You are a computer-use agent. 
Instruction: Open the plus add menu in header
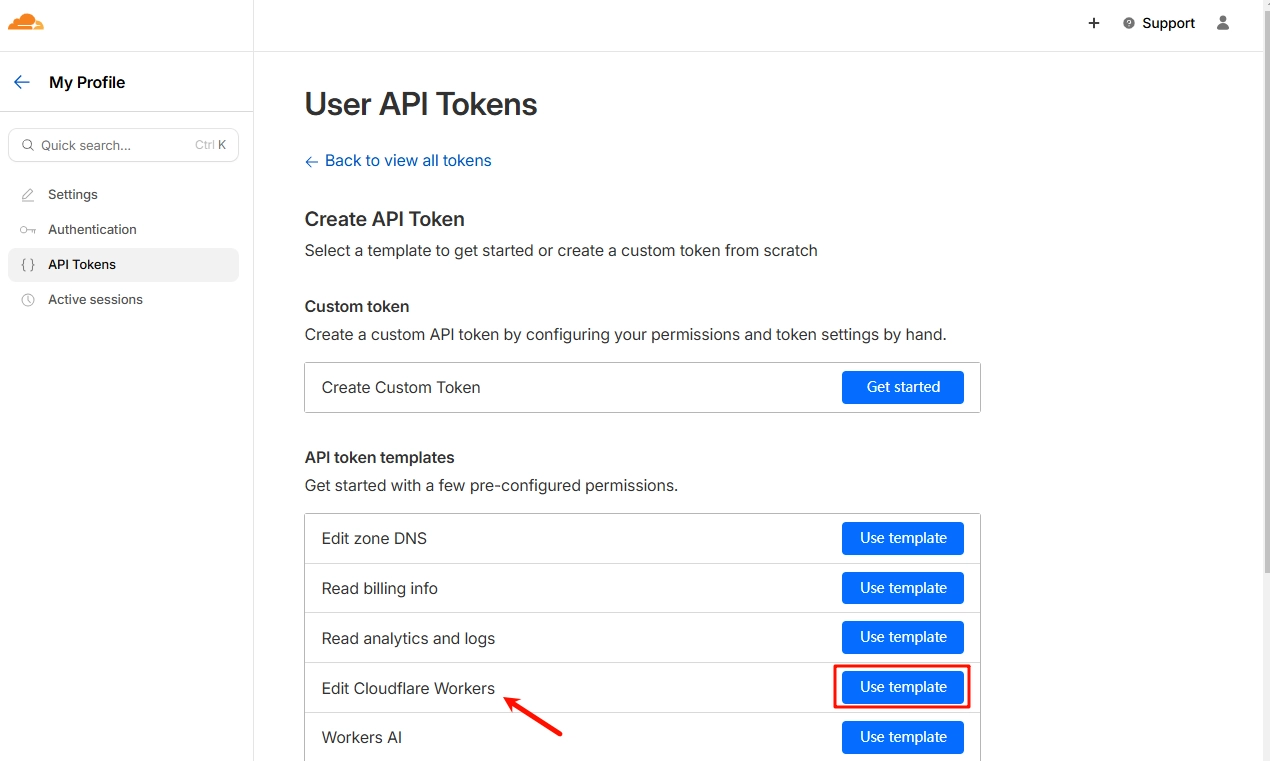click(x=1094, y=23)
